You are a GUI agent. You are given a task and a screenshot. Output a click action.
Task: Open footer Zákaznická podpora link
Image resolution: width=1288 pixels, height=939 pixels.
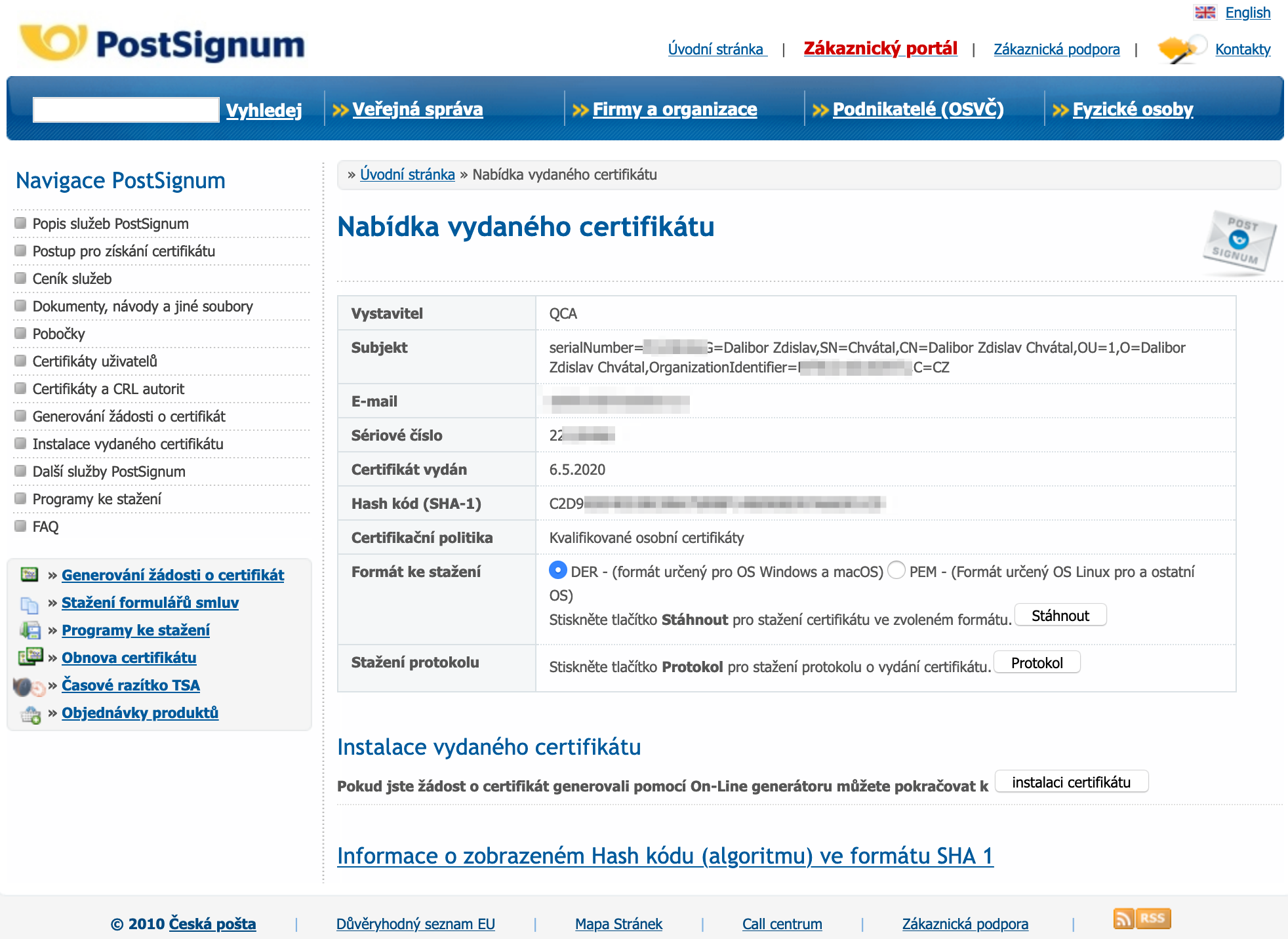pyautogui.click(x=965, y=924)
